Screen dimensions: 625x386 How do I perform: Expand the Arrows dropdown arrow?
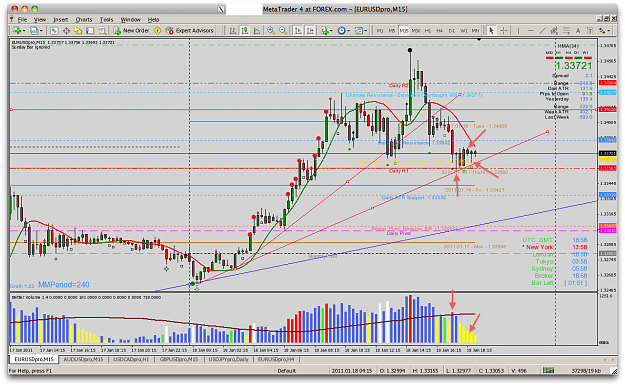pyautogui.click(x=608, y=31)
